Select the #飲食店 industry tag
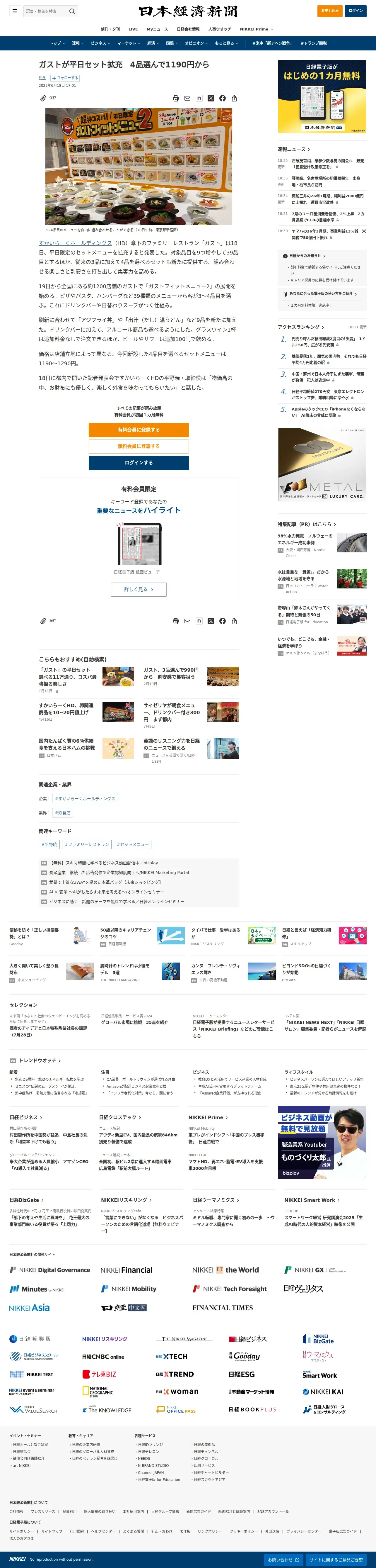 coord(63,813)
